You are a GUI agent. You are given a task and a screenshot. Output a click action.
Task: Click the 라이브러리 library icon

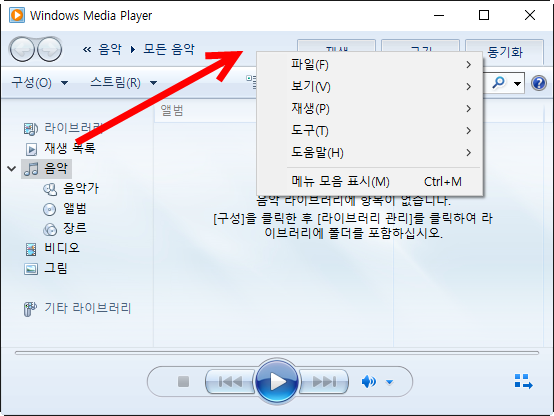pos(31,129)
